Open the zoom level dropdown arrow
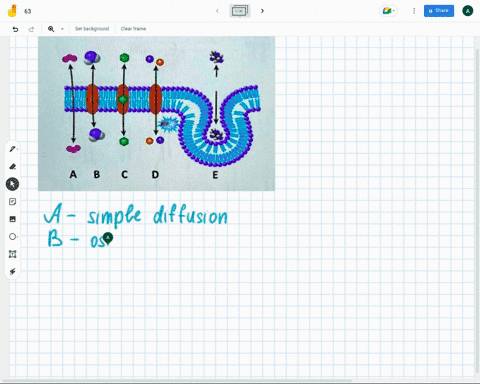This screenshot has height=384, width=480. 62,29
